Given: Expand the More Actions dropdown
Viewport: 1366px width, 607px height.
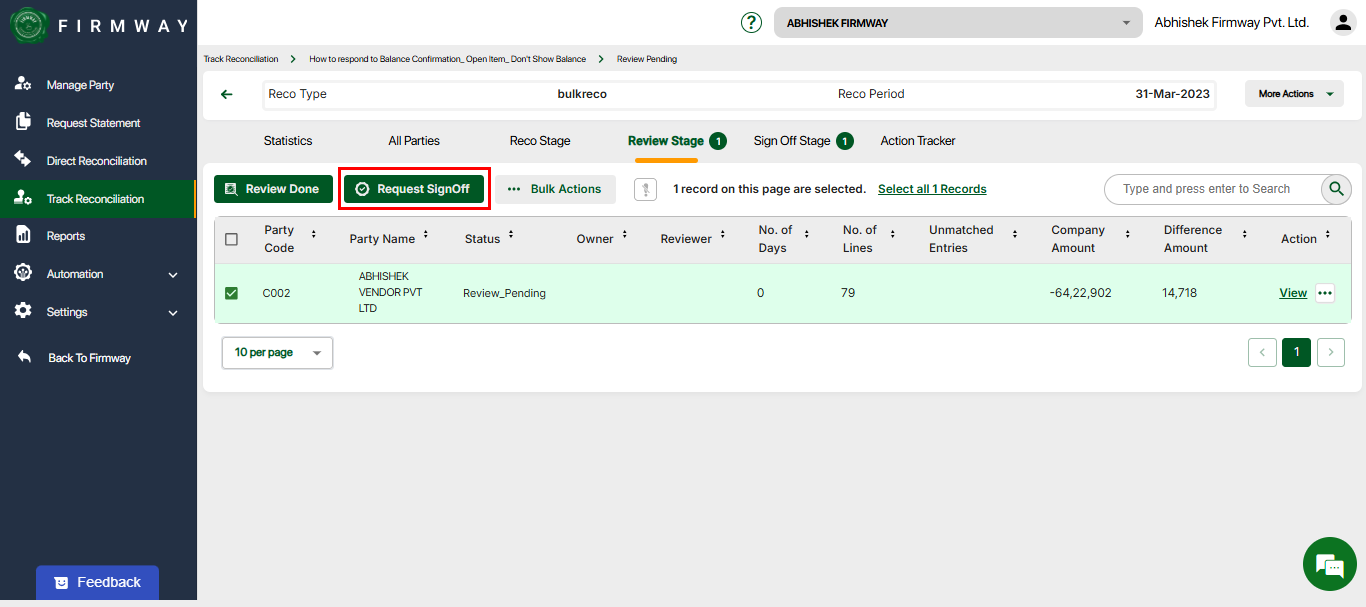Looking at the screenshot, I should pos(1294,94).
